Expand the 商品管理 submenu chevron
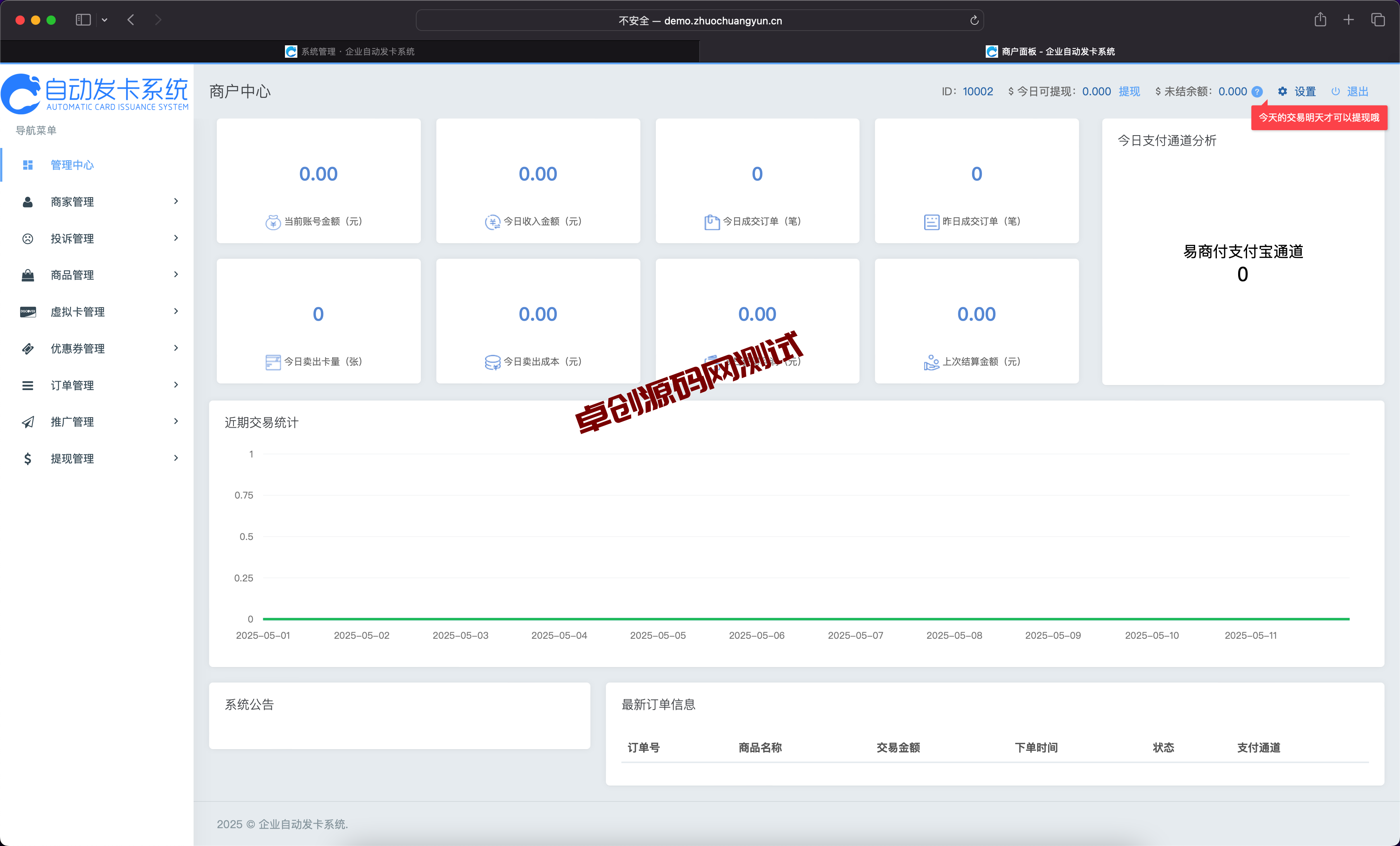Image resolution: width=1400 pixels, height=846 pixels. click(176, 275)
